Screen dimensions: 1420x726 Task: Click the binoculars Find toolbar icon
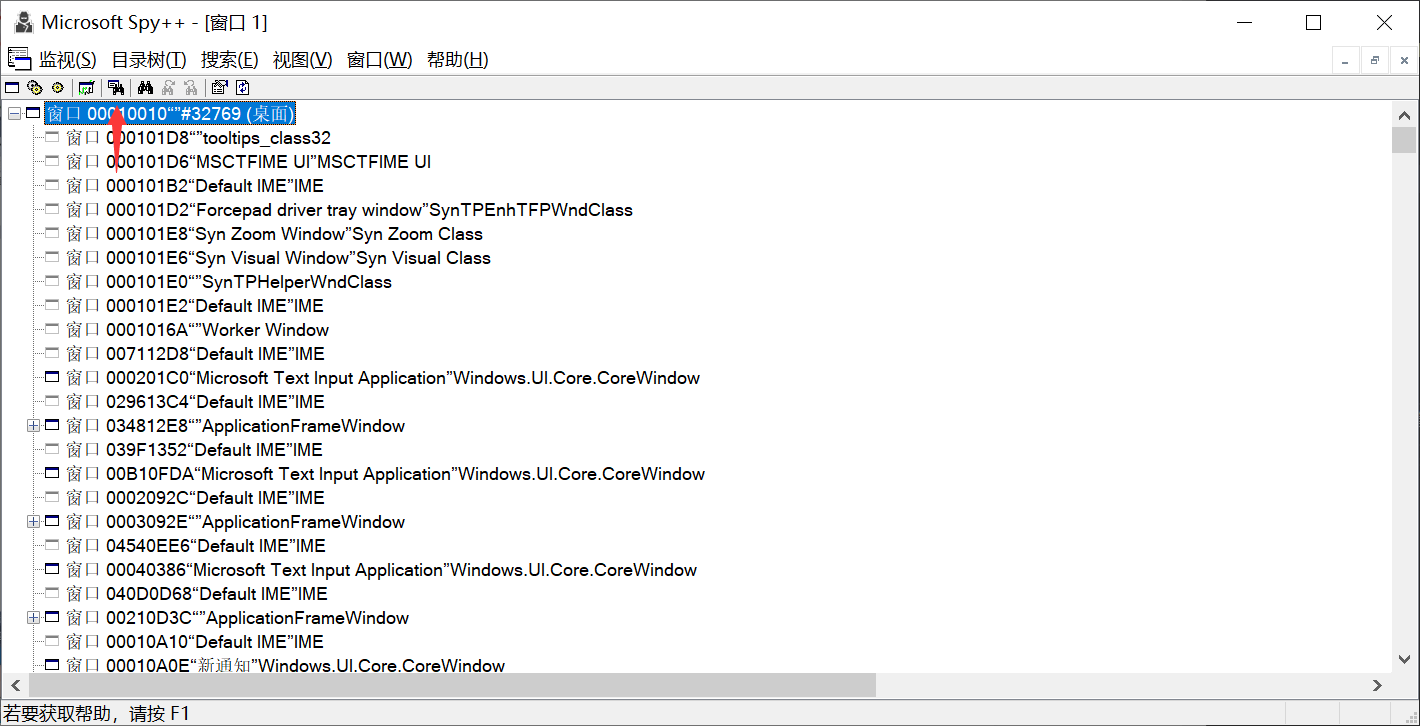click(x=145, y=88)
